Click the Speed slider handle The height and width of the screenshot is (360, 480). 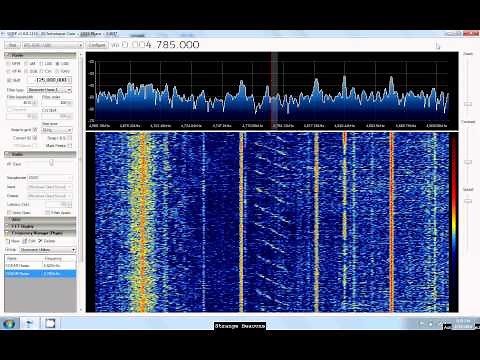tap(468, 201)
